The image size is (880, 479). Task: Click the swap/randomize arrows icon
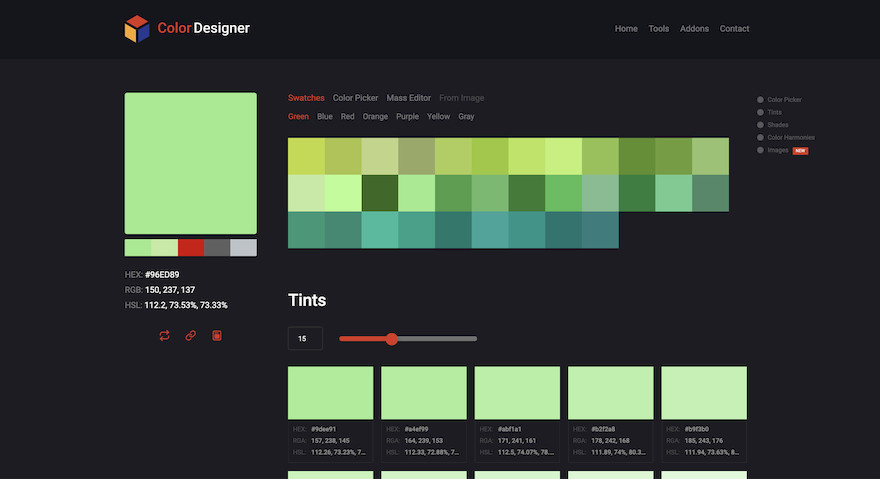(x=164, y=336)
